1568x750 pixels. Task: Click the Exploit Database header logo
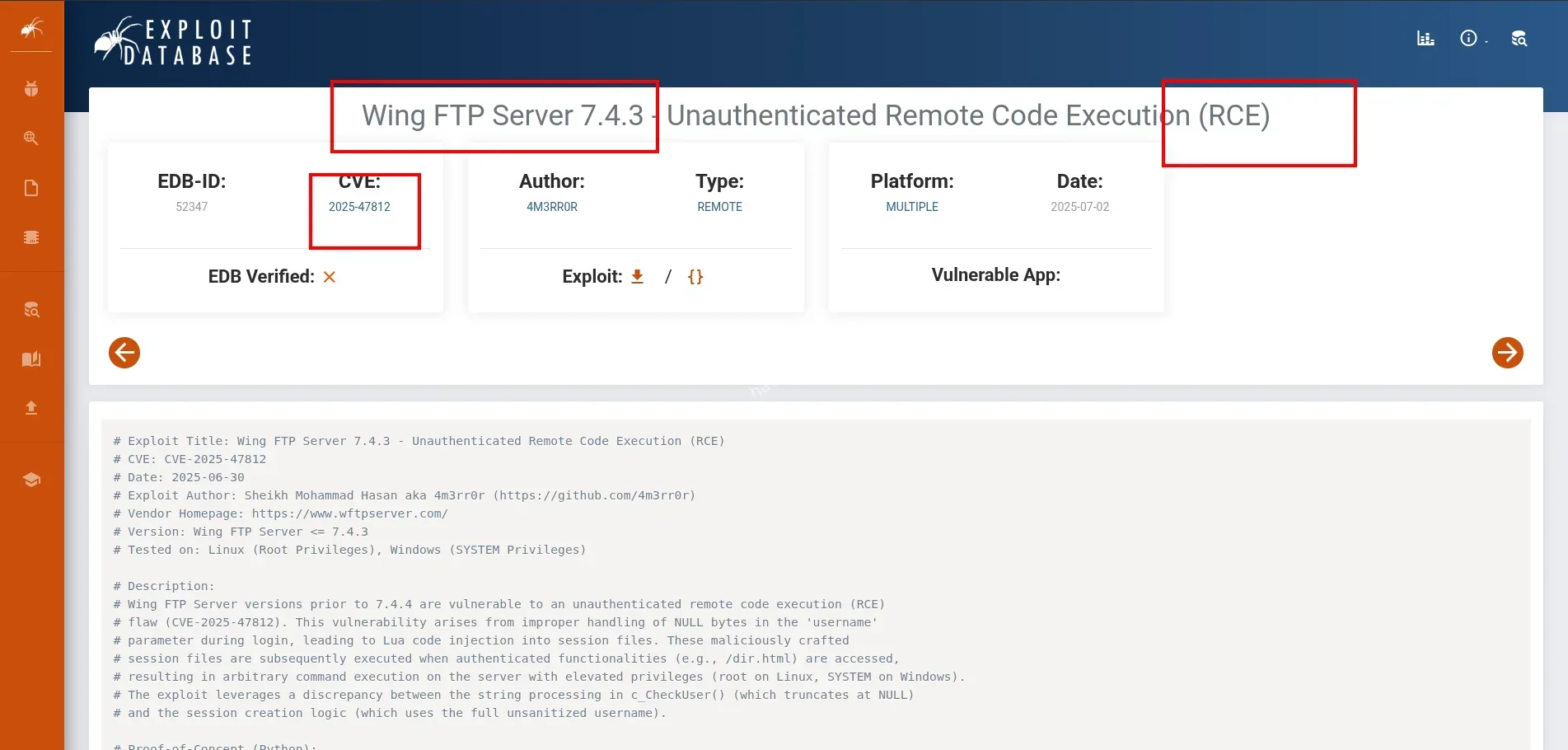(173, 41)
